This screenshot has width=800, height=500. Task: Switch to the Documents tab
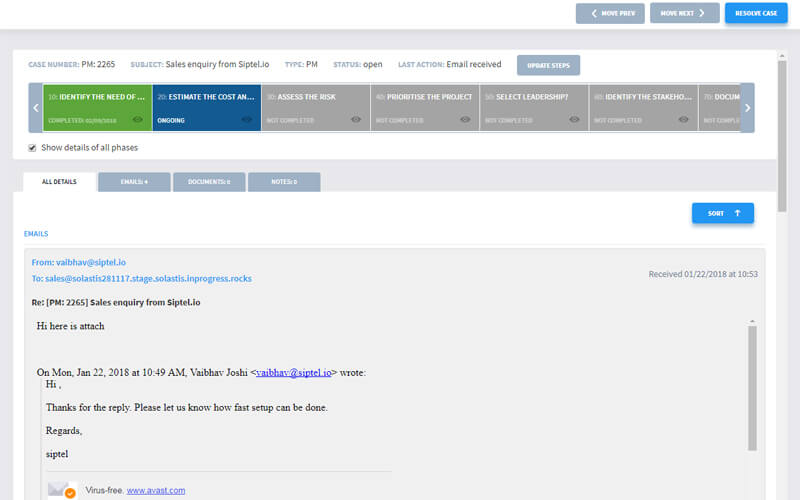209,182
